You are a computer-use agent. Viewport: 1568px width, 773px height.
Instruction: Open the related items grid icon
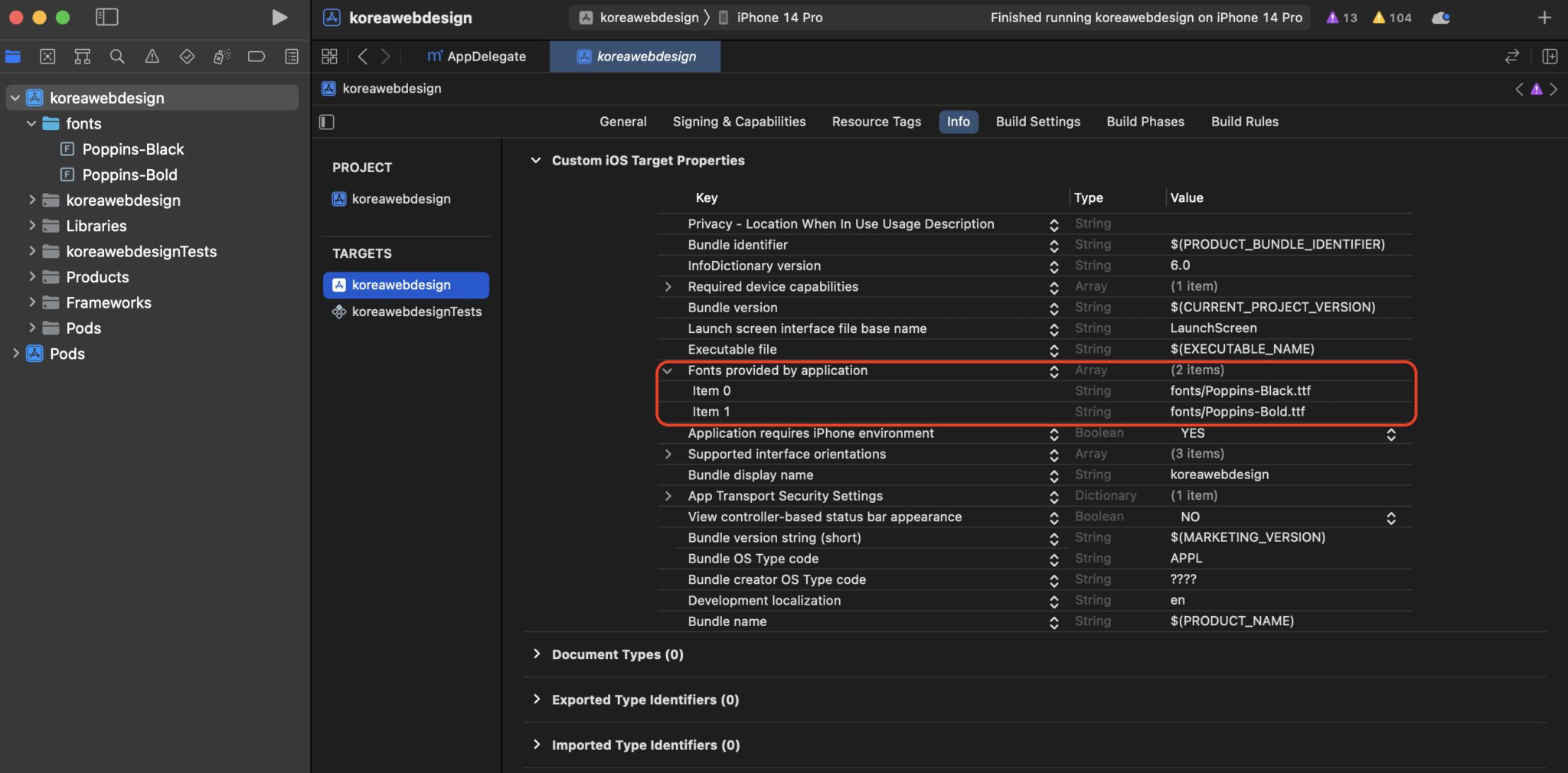(x=329, y=56)
